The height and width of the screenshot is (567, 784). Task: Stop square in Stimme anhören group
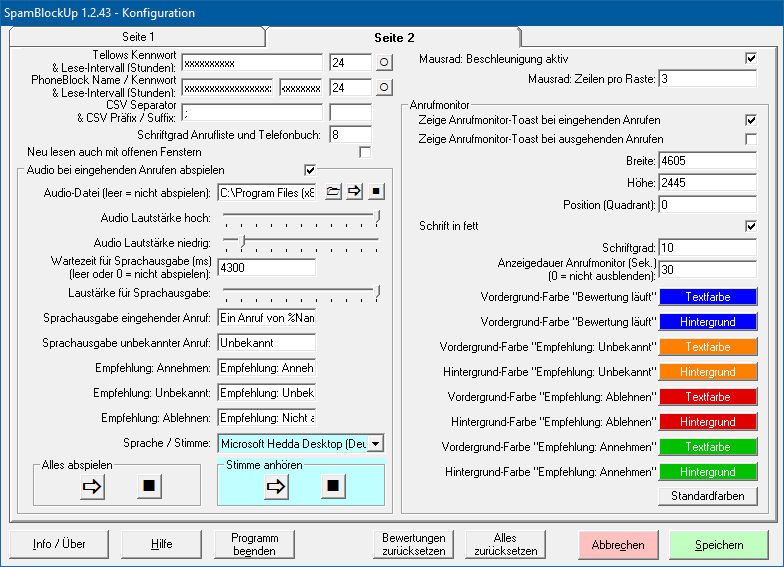click(333, 486)
